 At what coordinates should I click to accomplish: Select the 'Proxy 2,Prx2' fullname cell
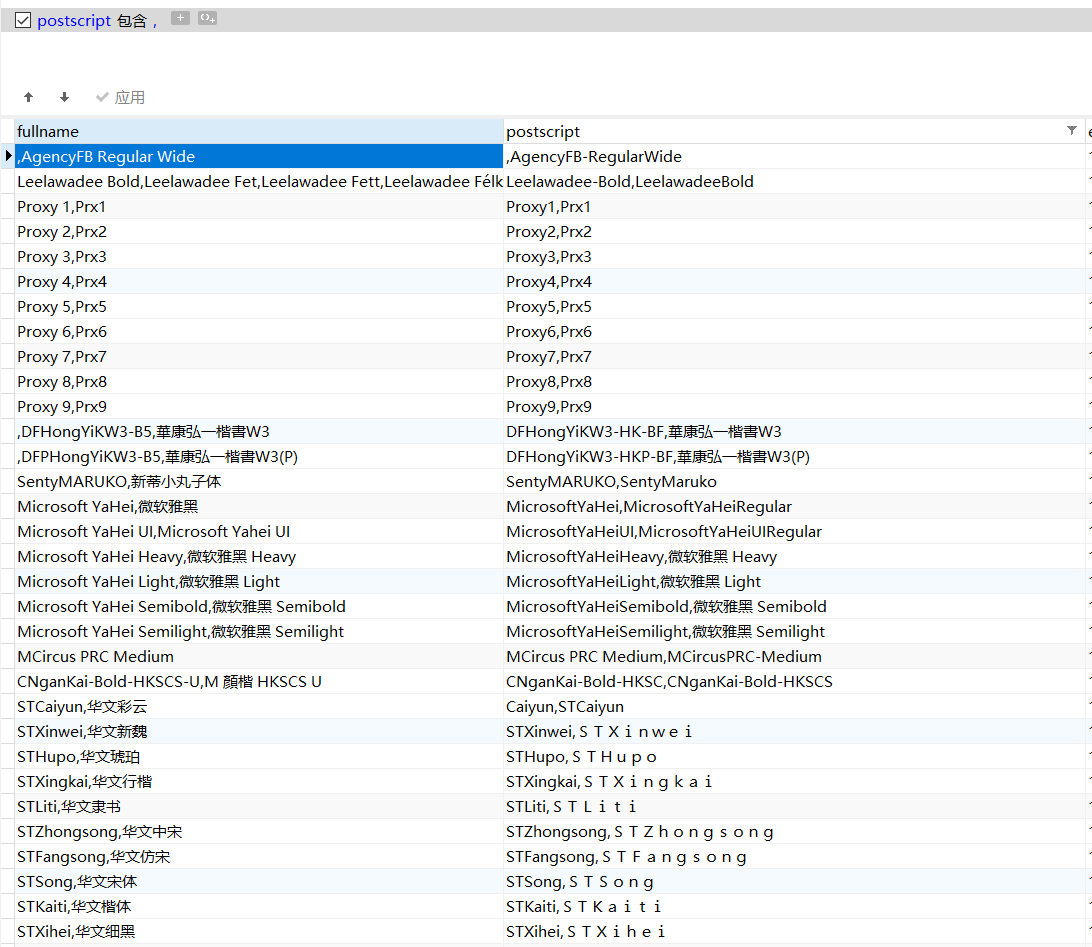[x=258, y=232]
